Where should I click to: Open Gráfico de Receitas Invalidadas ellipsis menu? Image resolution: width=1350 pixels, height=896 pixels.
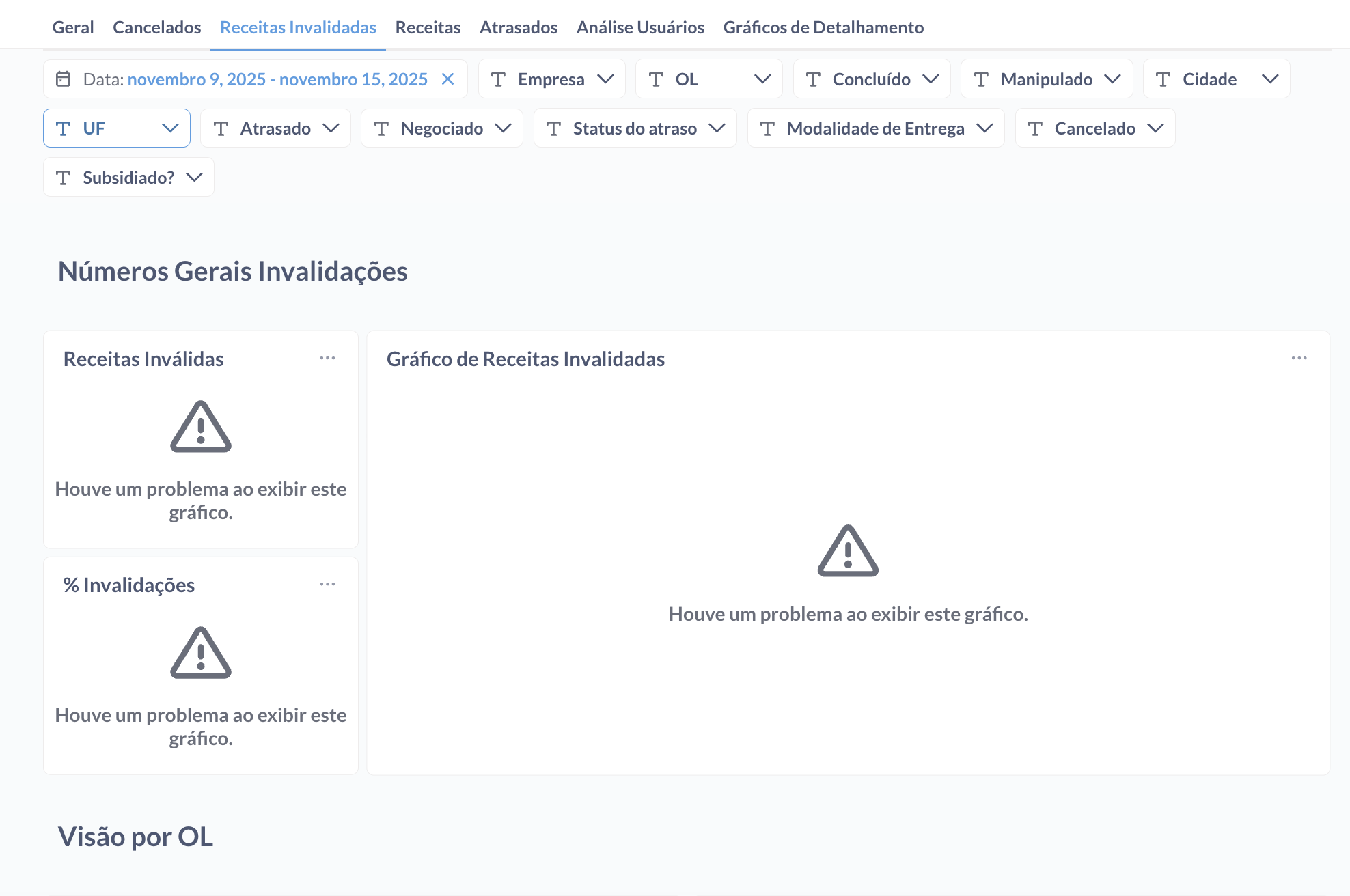click(x=1299, y=358)
